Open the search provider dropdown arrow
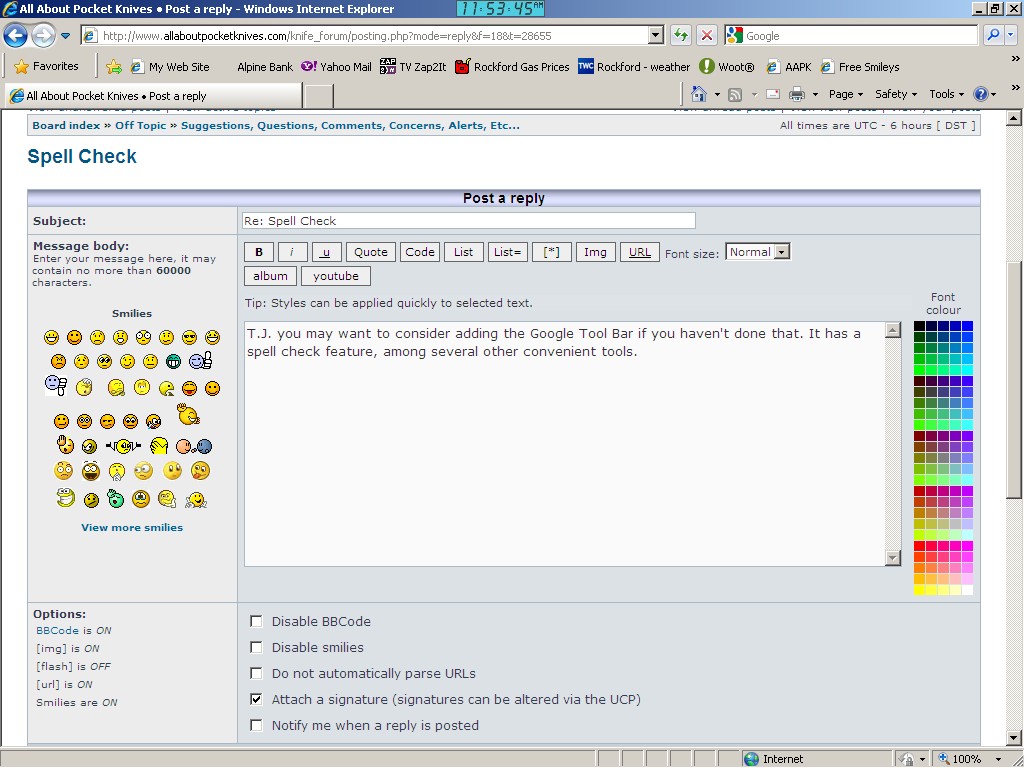 tap(1011, 36)
